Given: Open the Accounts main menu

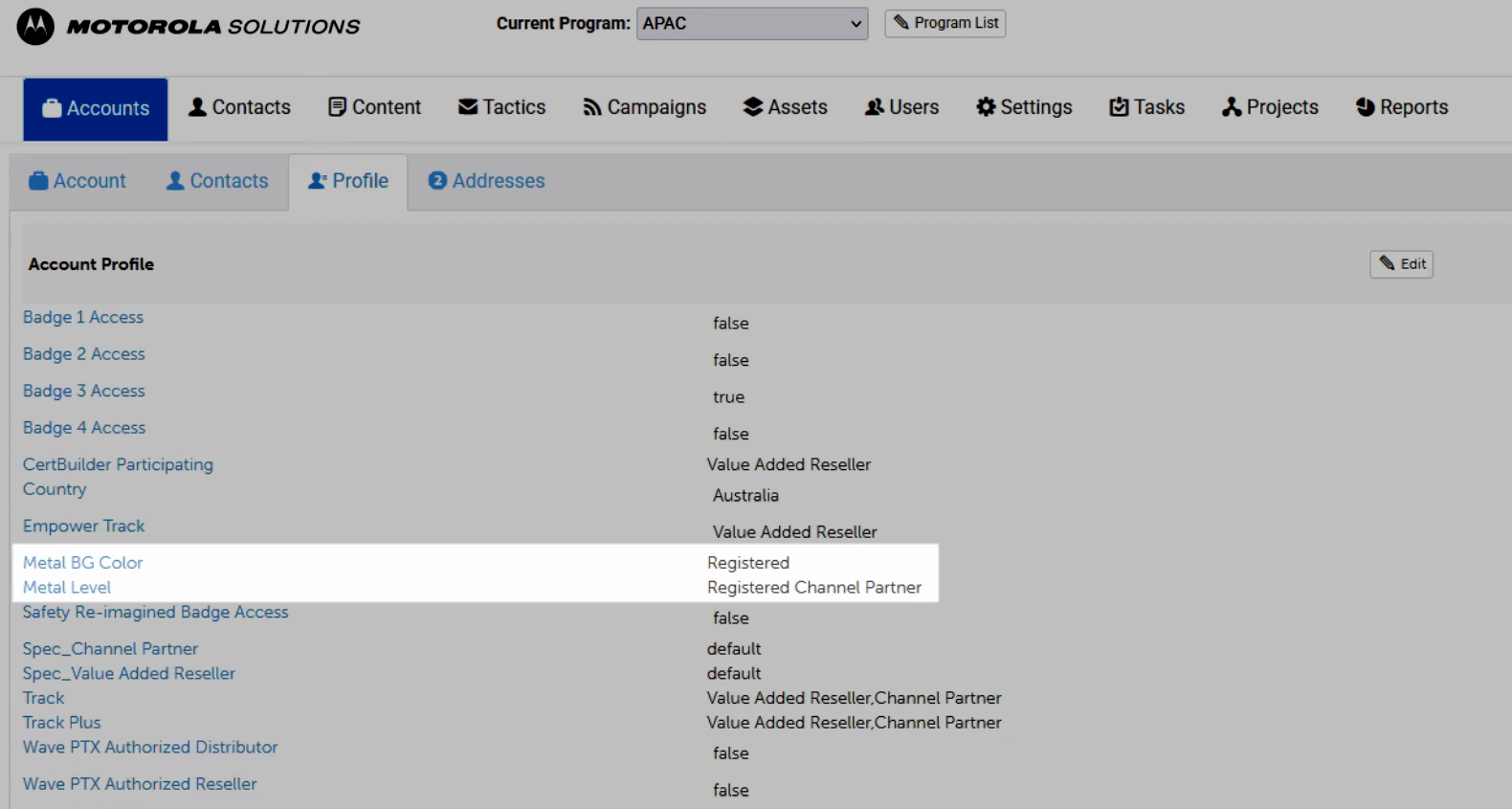Looking at the screenshot, I should (x=96, y=108).
